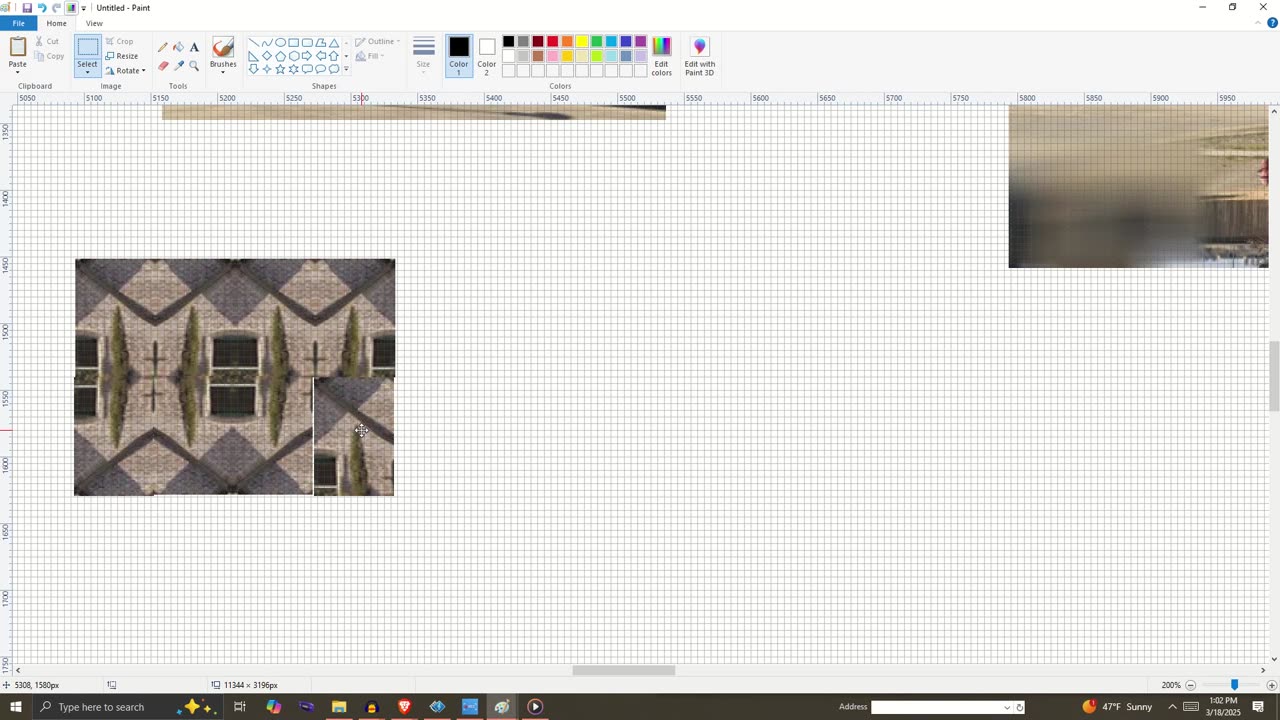Screen dimensions: 1280x720
Task: Open the File menu
Action: click(x=18, y=23)
